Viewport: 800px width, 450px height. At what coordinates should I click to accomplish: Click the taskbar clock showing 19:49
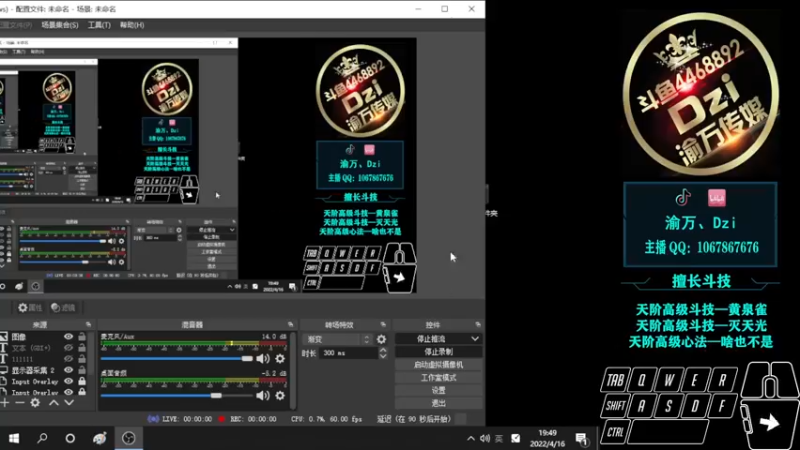coord(547,438)
